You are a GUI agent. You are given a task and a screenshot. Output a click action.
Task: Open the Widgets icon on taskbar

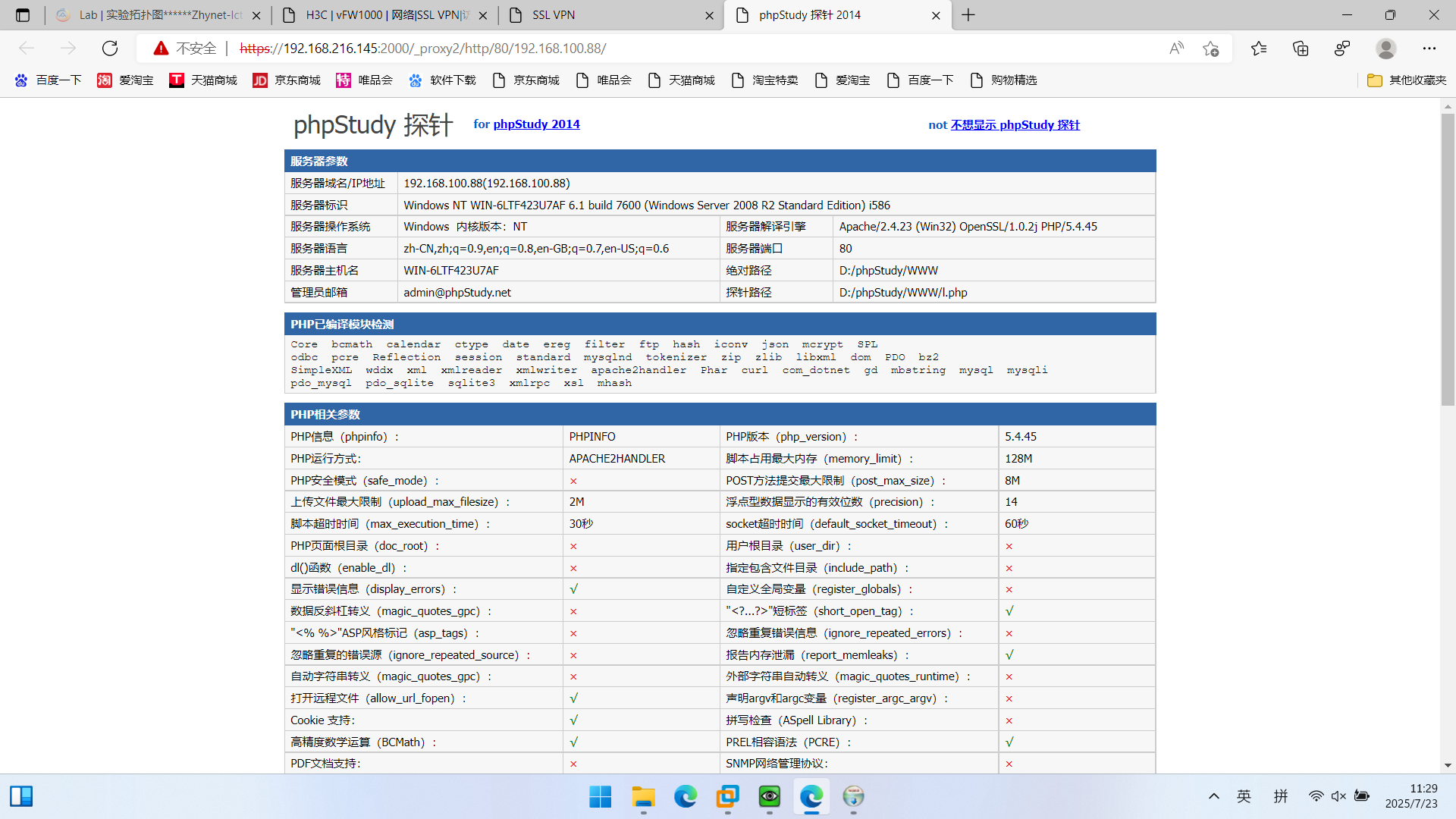pyautogui.click(x=21, y=796)
